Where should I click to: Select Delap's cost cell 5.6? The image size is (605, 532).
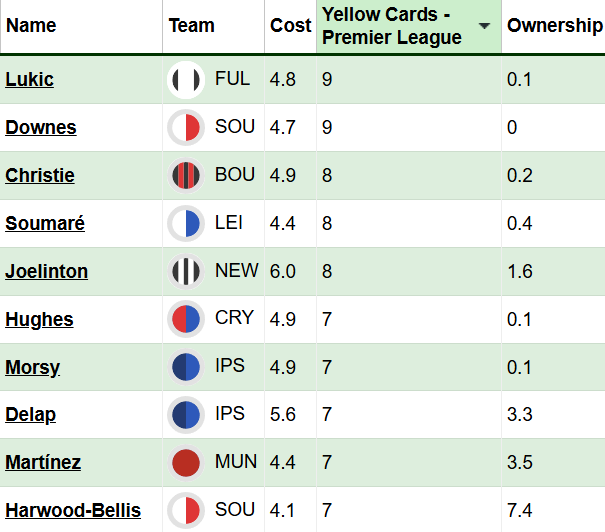(x=283, y=414)
